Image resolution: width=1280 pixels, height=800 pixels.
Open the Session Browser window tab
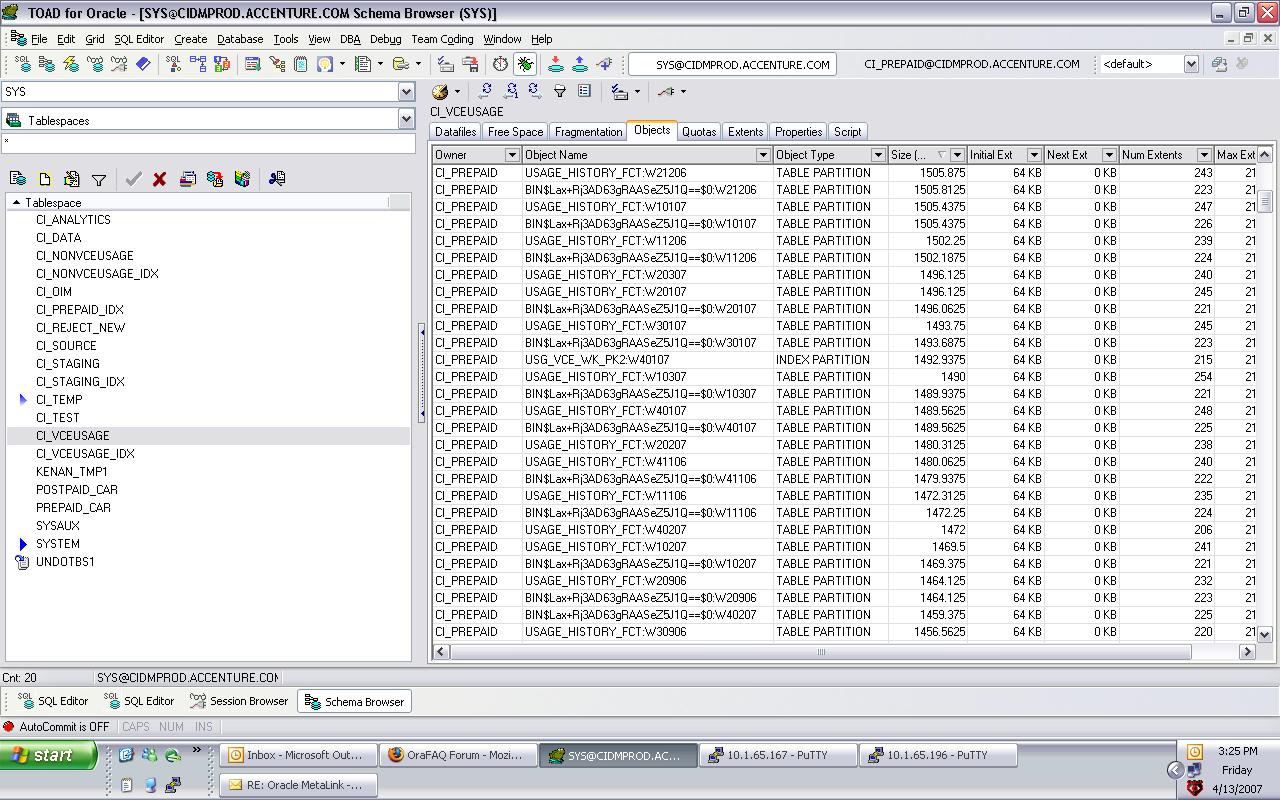pyautogui.click(x=239, y=701)
